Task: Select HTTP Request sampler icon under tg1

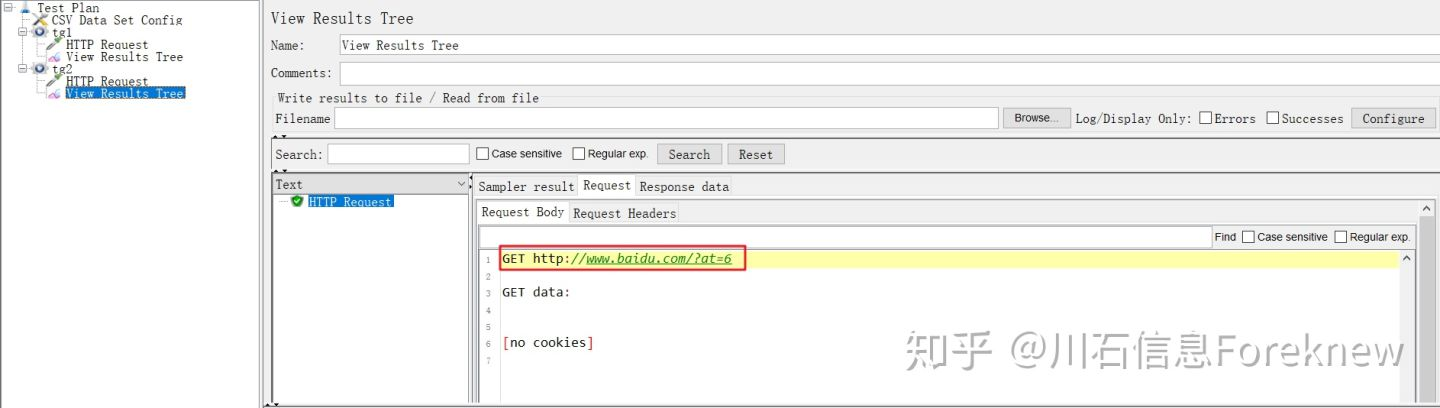Action: (x=55, y=44)
